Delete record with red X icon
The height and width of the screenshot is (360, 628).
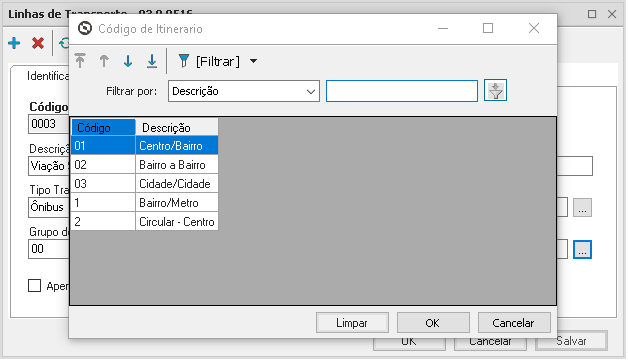click(38, 43)
